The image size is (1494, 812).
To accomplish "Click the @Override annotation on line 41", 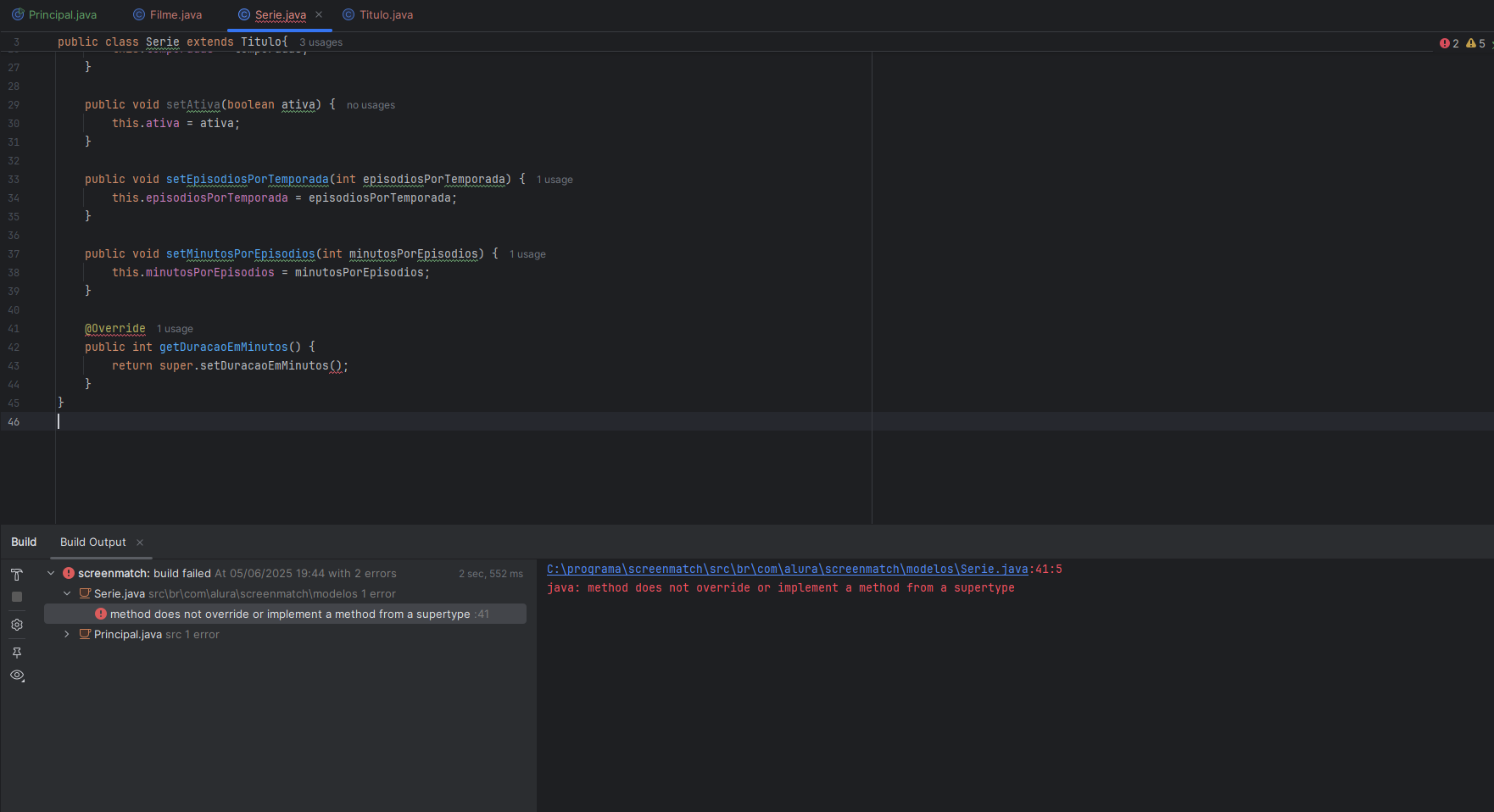I will (115, 329).
